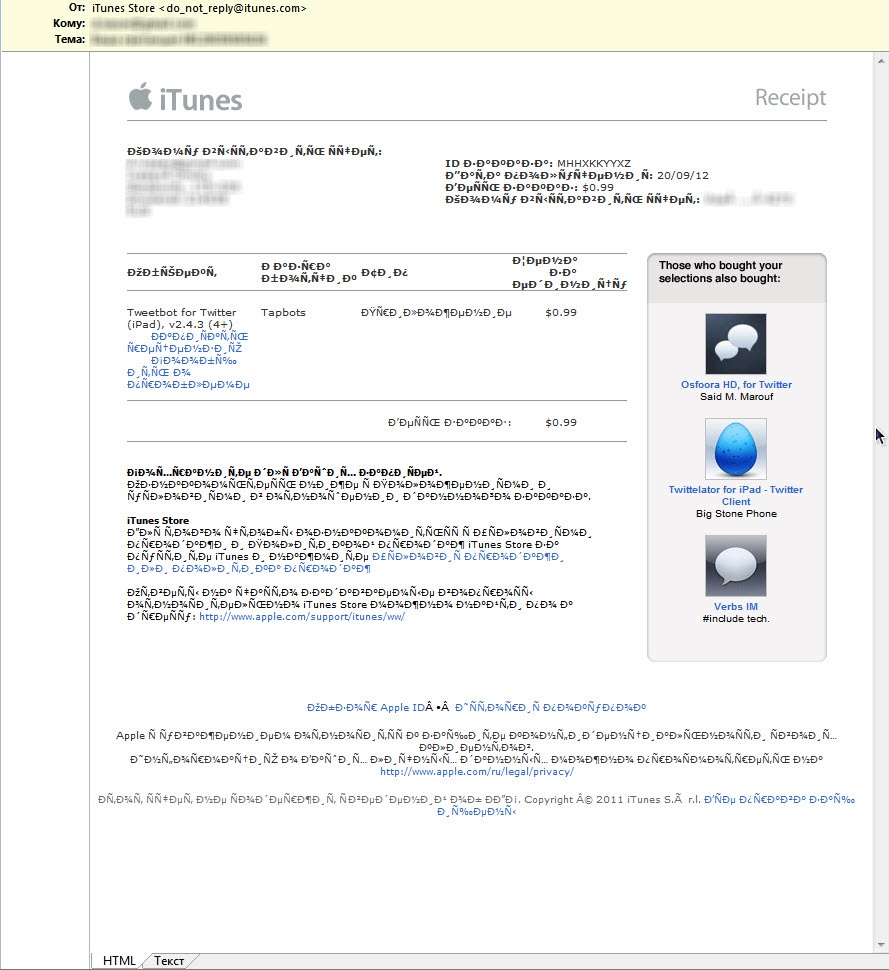Screen dimensions: 889x970
Task: Click the scrollbar down arrow
Action: [x=880, y=945]
